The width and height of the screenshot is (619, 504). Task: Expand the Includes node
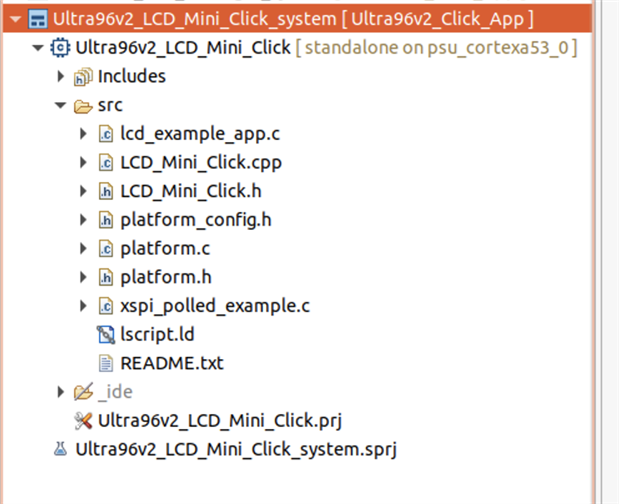[x=61, y=76]
